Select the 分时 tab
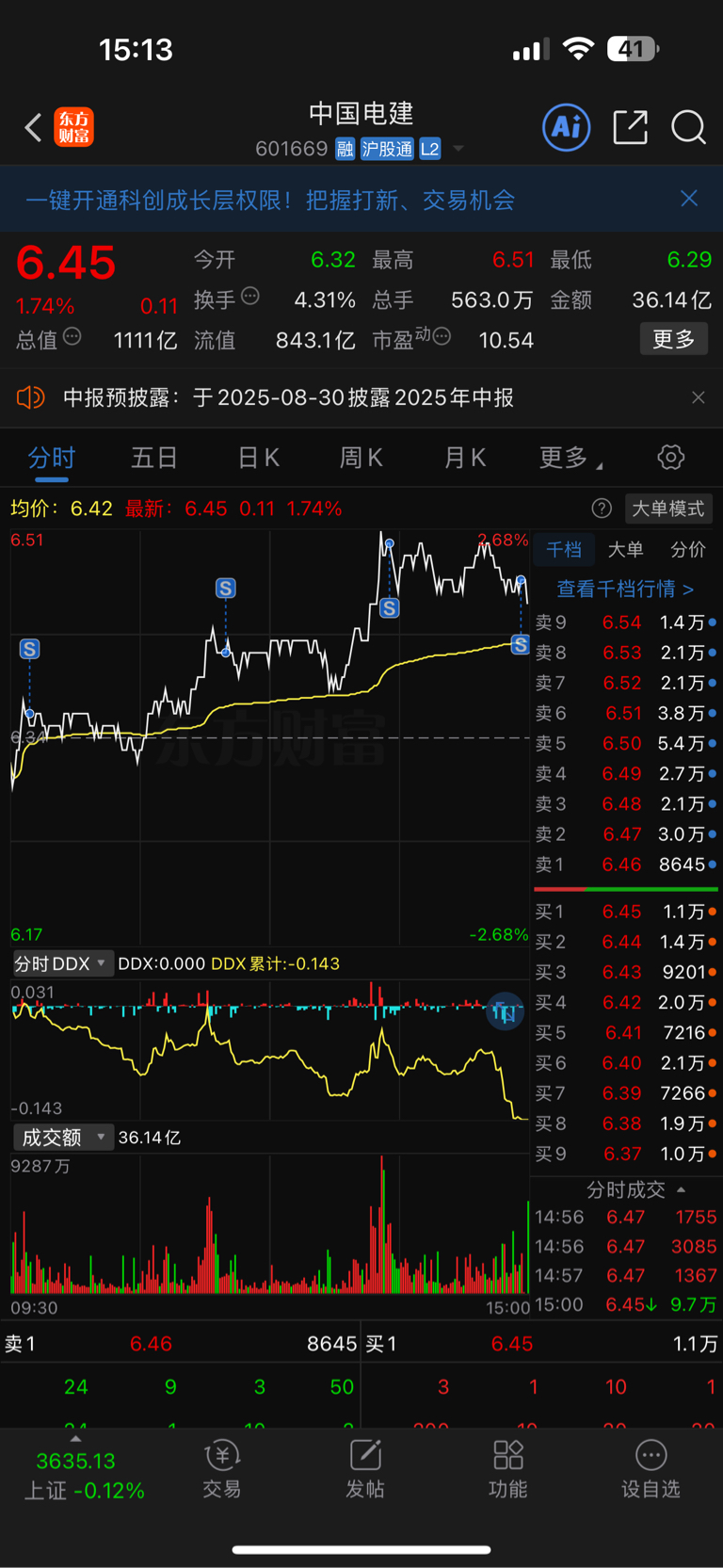 (x=51, y=458)
